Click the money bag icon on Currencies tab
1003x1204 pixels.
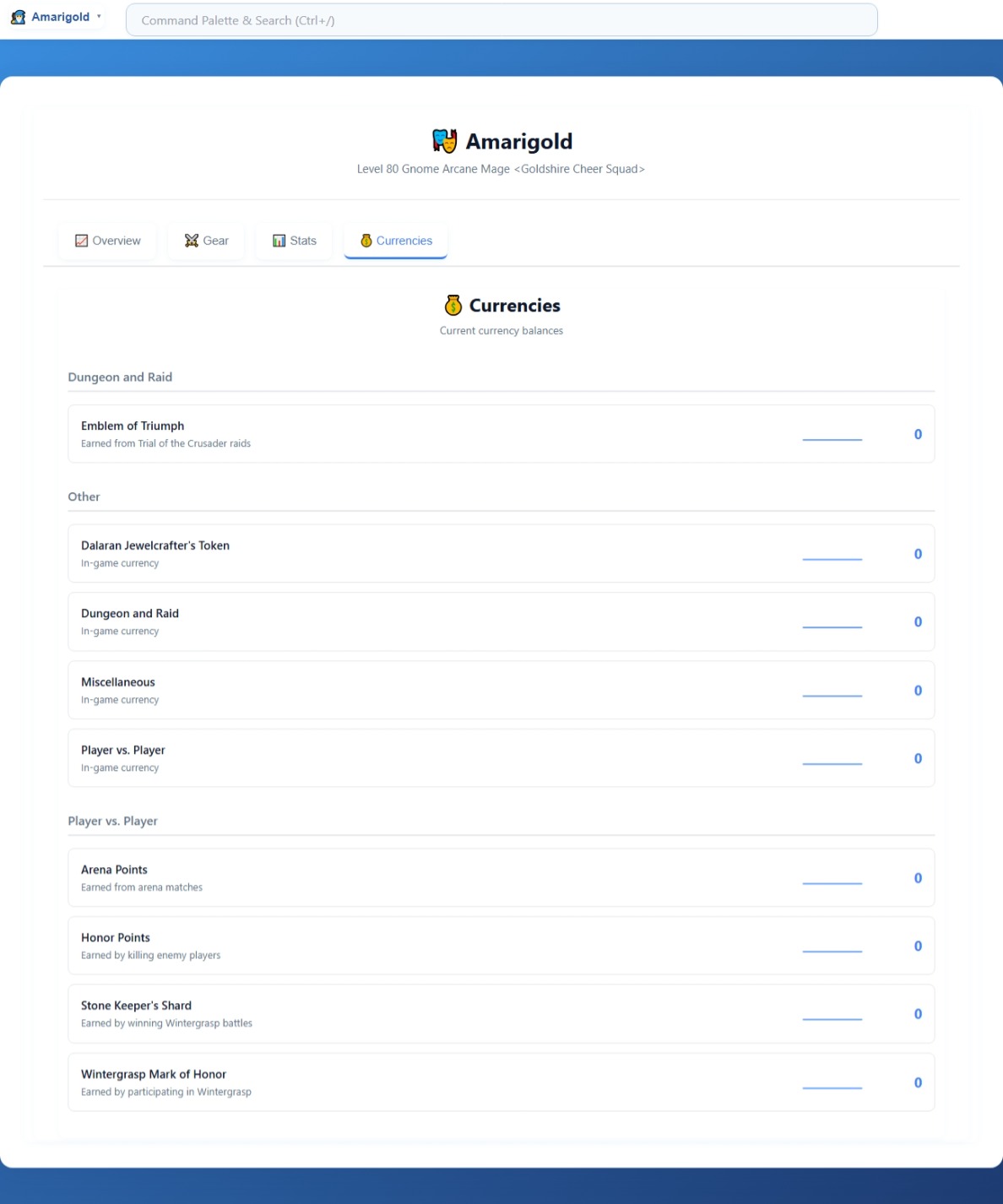pos(366,241)
